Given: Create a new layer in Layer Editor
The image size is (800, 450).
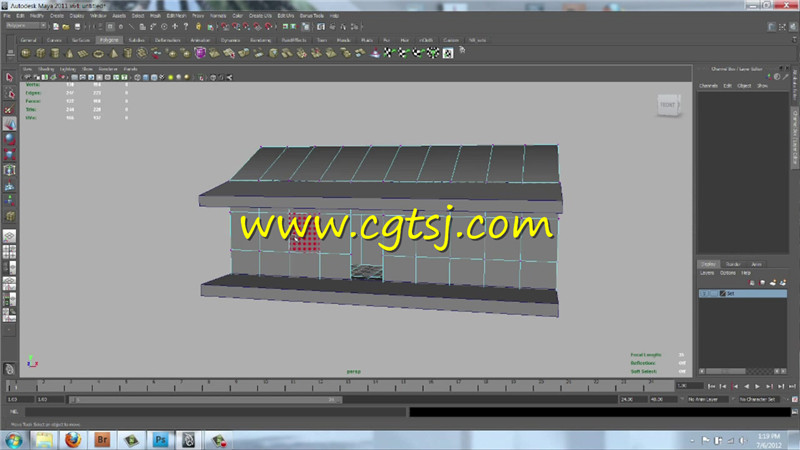Looking at the screenshot, I should [x=772, y=282].
